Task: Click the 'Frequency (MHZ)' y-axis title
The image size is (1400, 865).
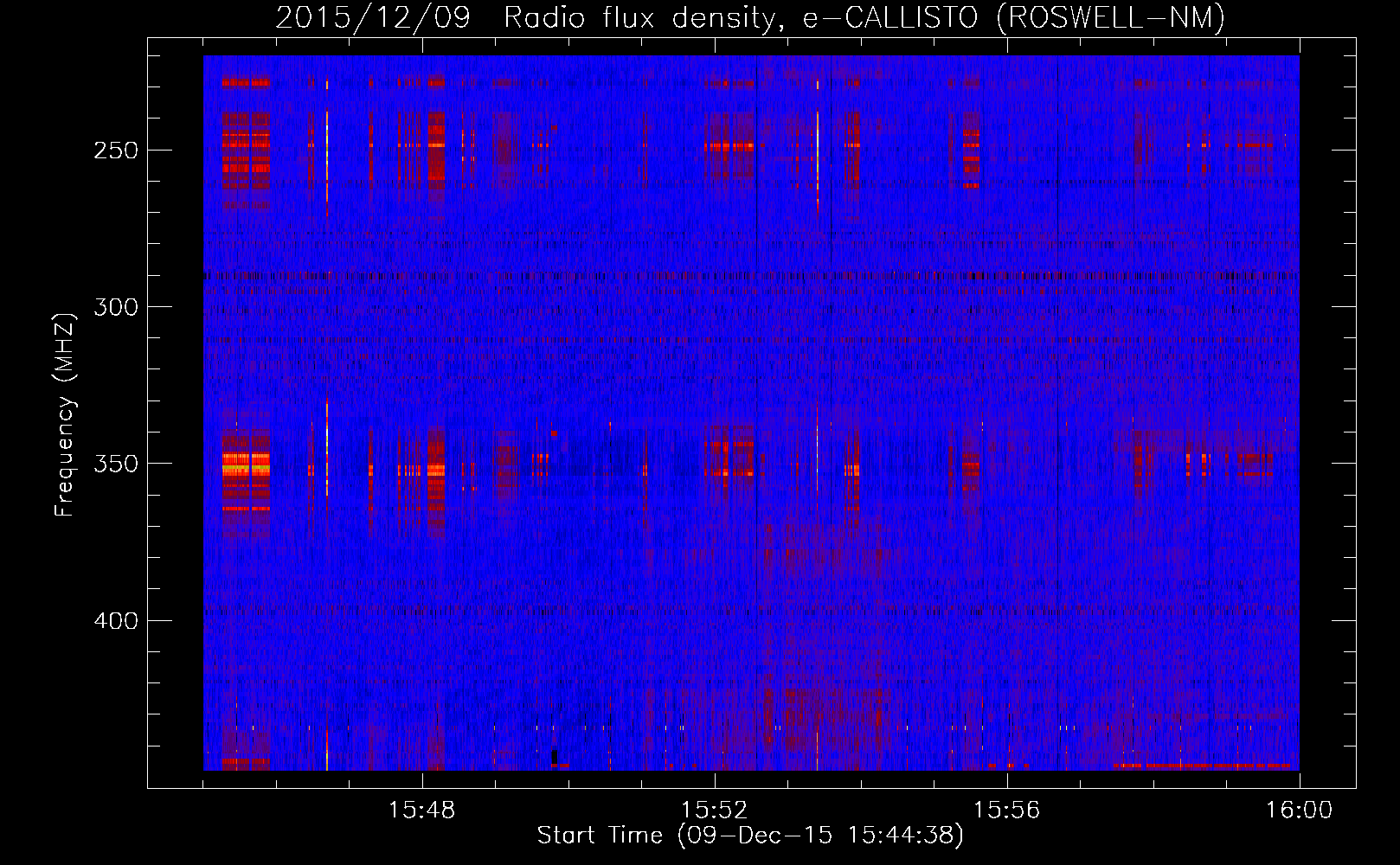Action: click(x=65, y=414)
